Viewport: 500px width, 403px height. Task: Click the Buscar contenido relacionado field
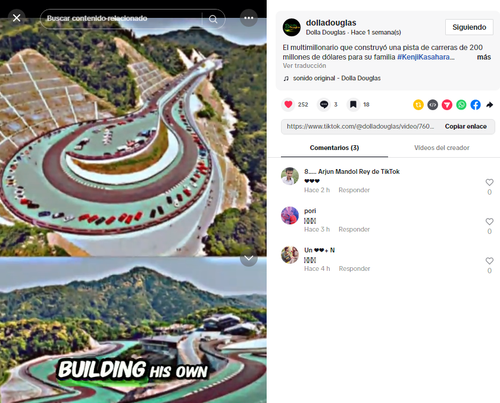(123, 18)
